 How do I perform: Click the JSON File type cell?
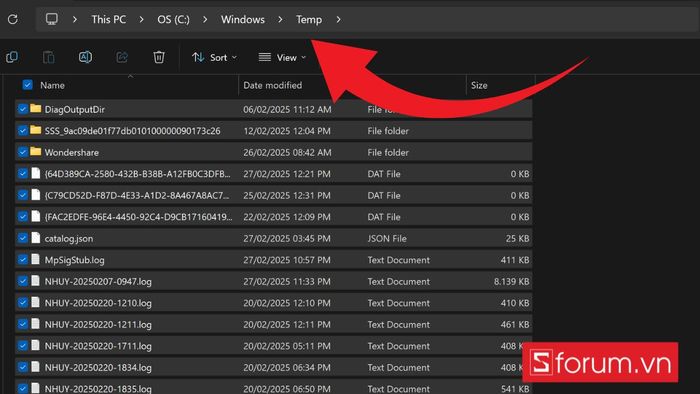[x=387, y=238]
